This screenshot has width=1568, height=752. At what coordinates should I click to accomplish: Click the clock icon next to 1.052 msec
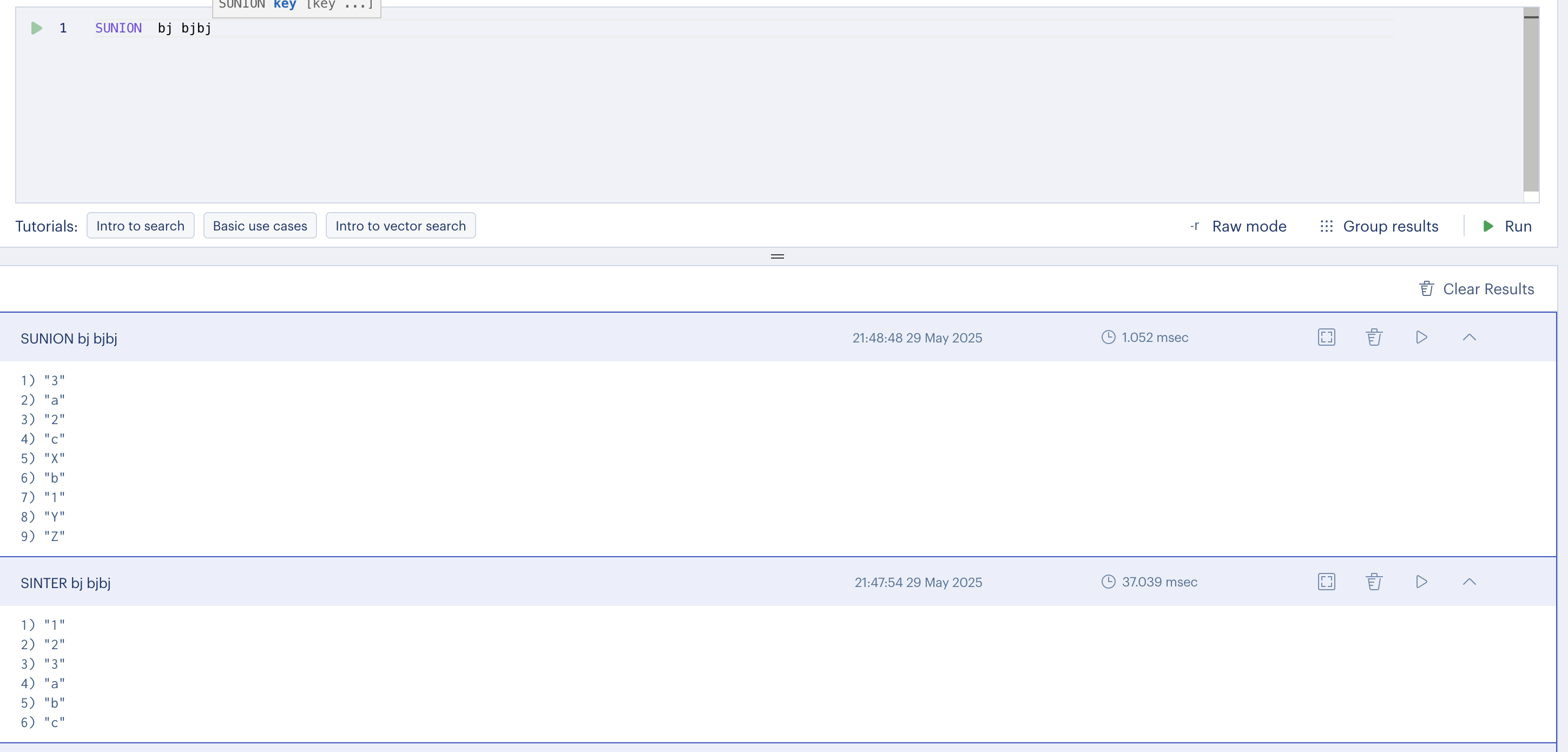click(x=1109, y=337)
